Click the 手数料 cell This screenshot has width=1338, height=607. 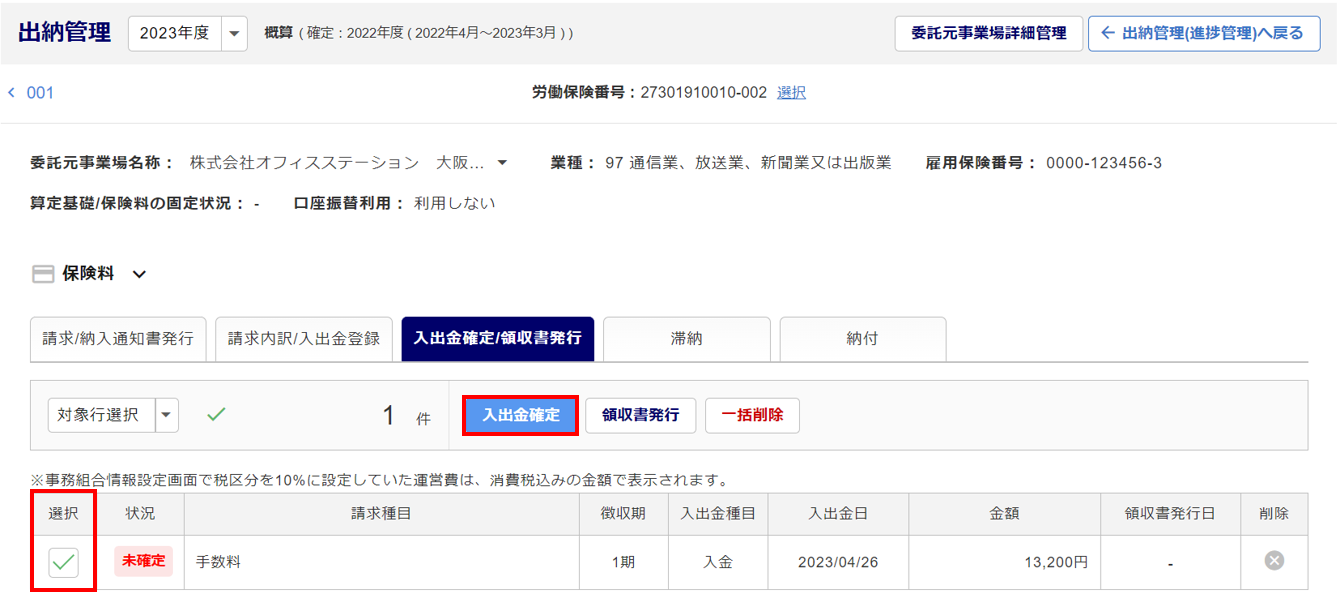(381, 562)
